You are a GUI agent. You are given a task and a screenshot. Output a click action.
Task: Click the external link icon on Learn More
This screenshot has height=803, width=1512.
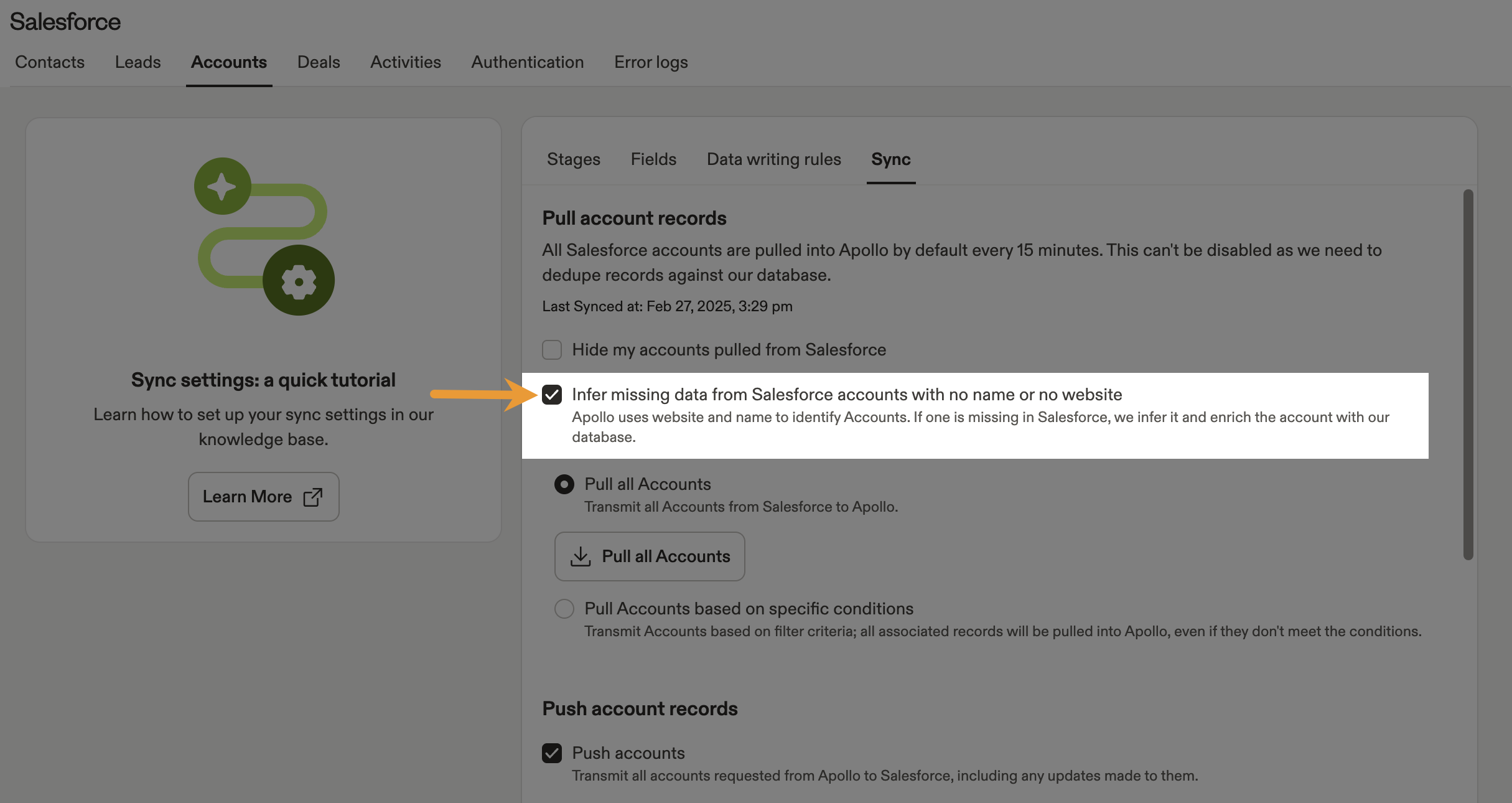tap(313, 497)
